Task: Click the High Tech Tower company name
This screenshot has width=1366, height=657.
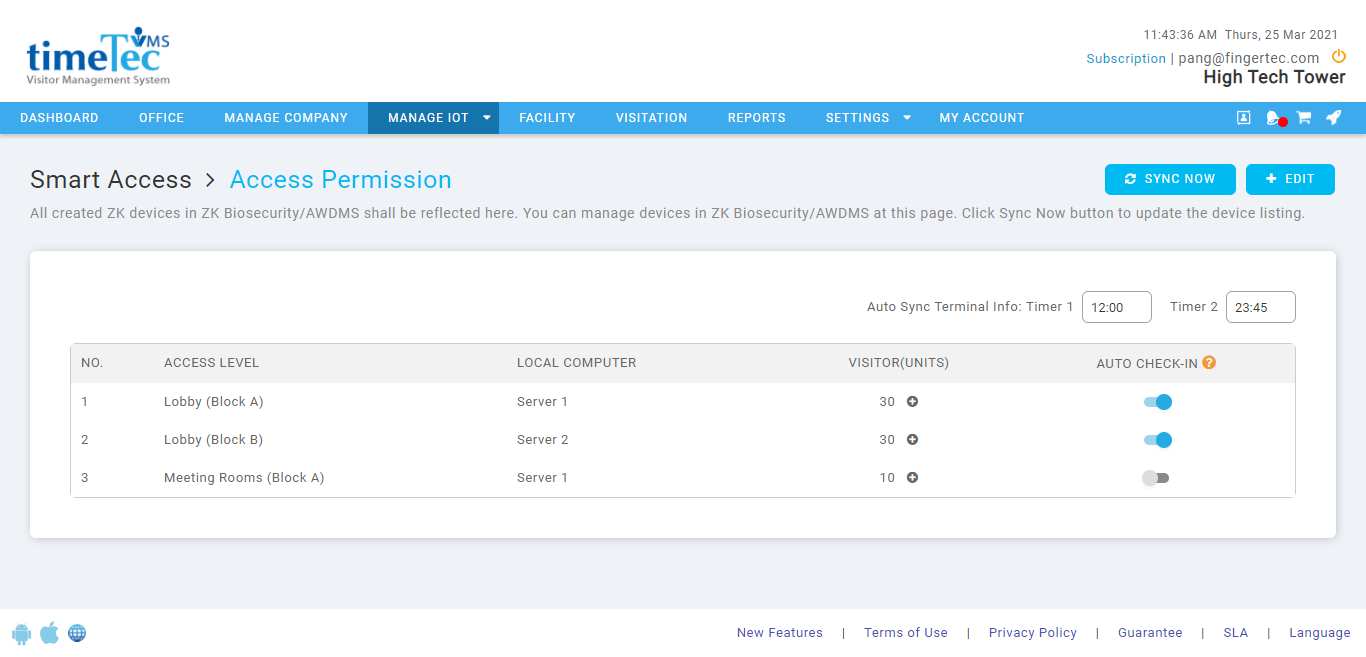Action: click(1275, 78)
